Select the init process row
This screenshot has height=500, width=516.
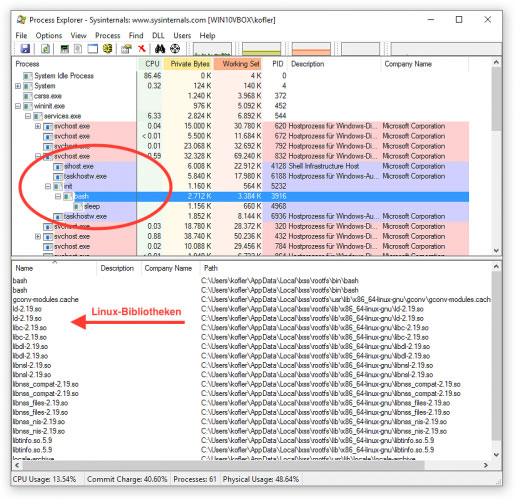pos(240,186)
